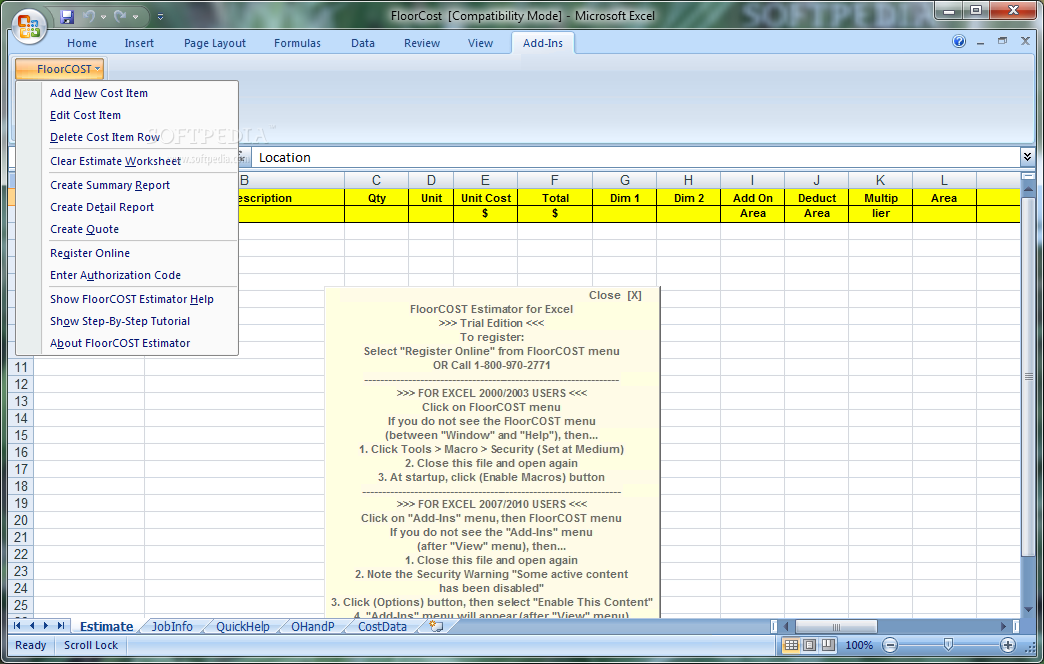The image size is (1044, 664).
Task: Click the Redo arrow in the quick toolbar
Action: point(121,16)
